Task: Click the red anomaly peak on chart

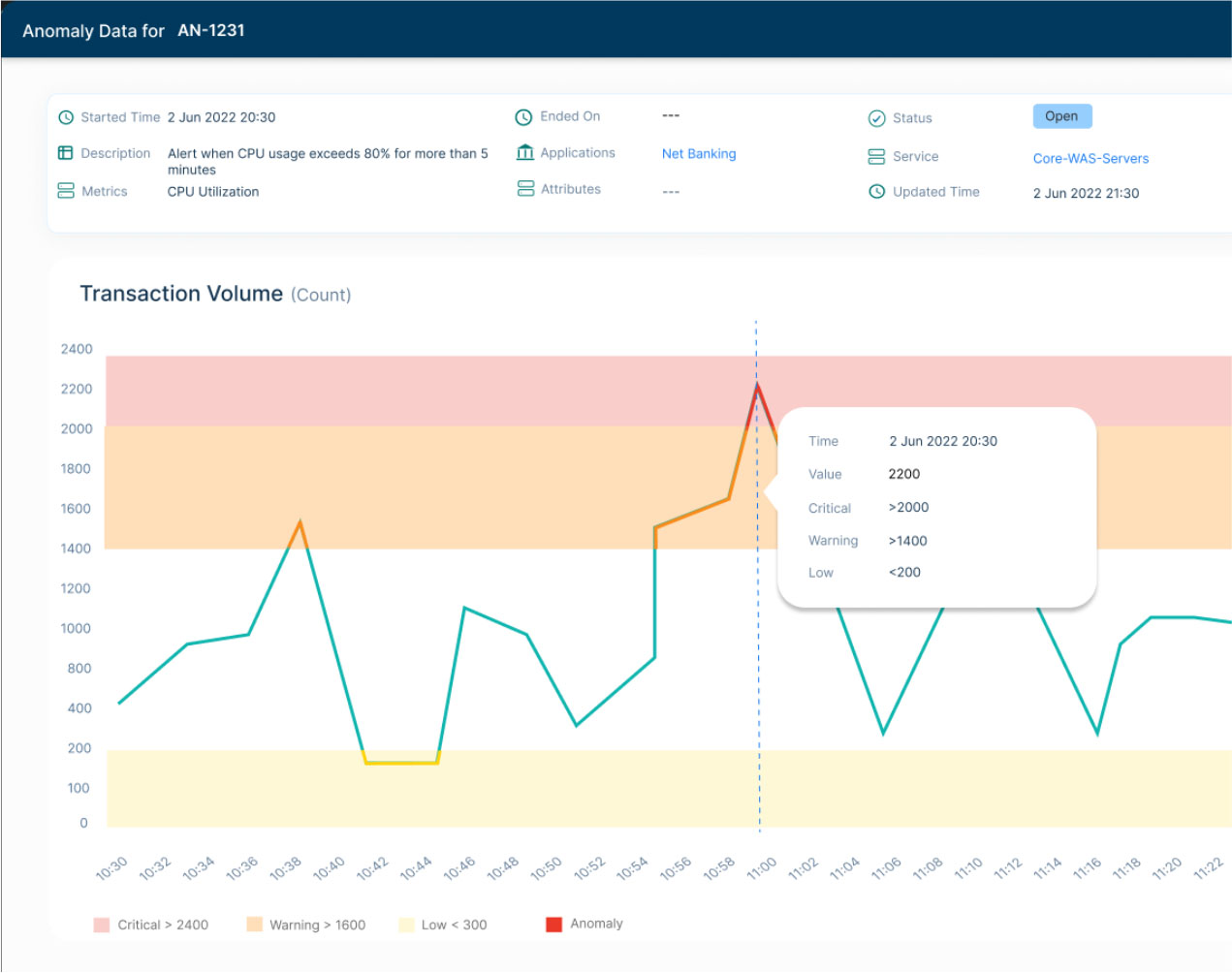Action: coord(758,388)
